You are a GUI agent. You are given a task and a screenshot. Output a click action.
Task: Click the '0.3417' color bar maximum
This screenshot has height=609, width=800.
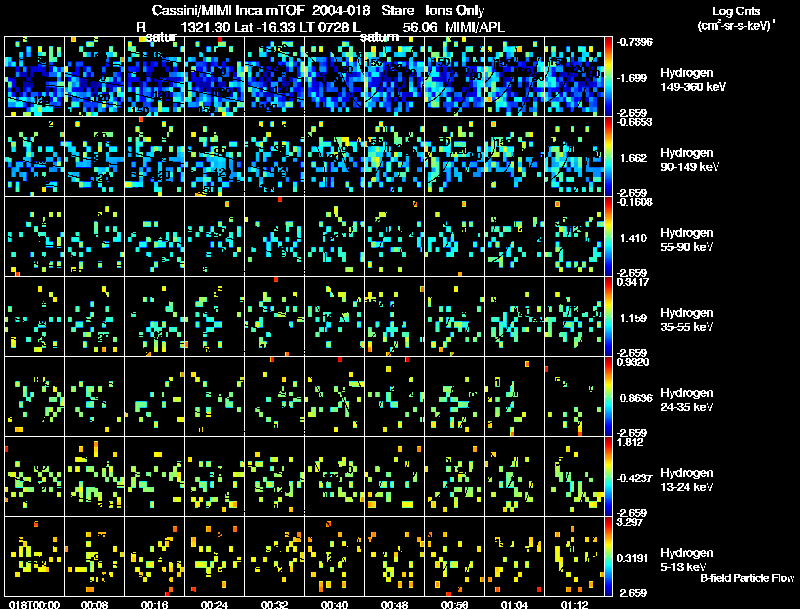633,282
